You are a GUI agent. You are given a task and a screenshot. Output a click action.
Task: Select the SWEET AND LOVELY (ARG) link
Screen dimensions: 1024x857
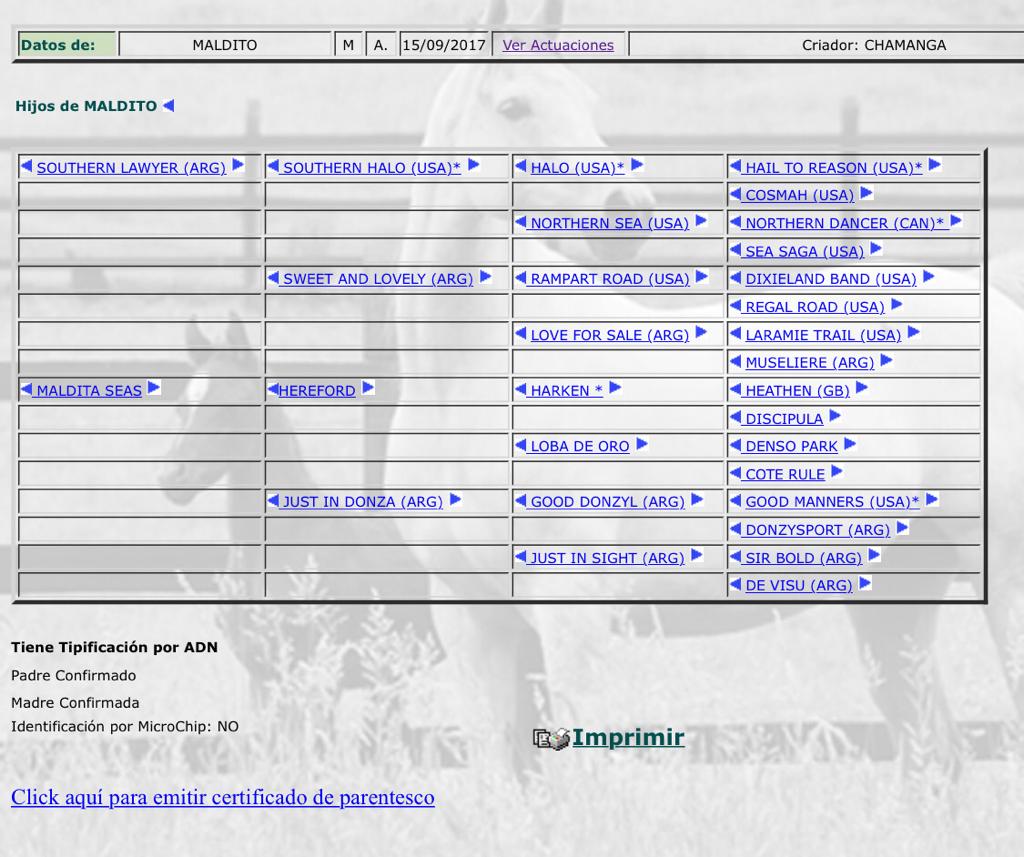(x=377, y=279)
